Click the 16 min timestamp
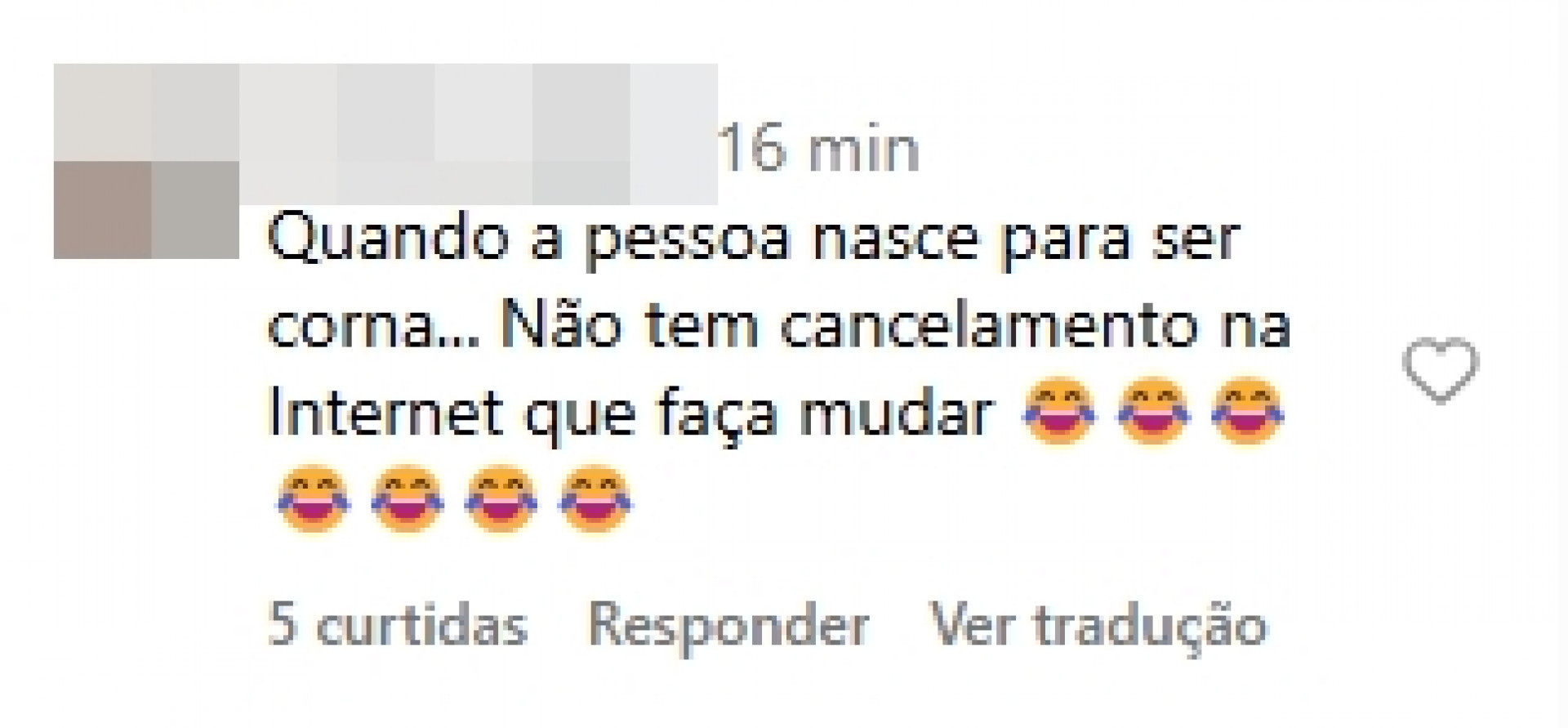 tap(820, 149)
